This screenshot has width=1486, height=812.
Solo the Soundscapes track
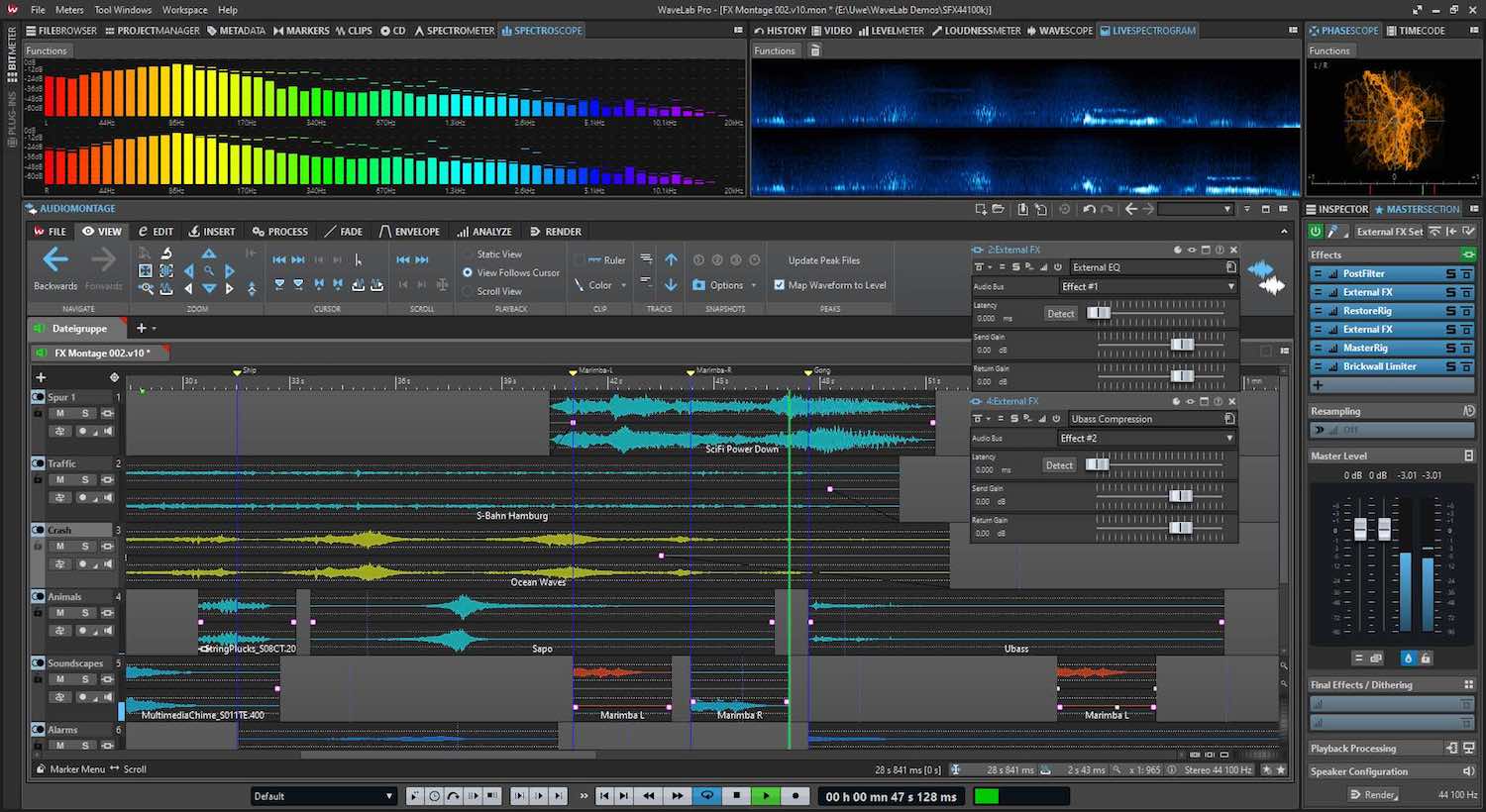coord(85,679)
